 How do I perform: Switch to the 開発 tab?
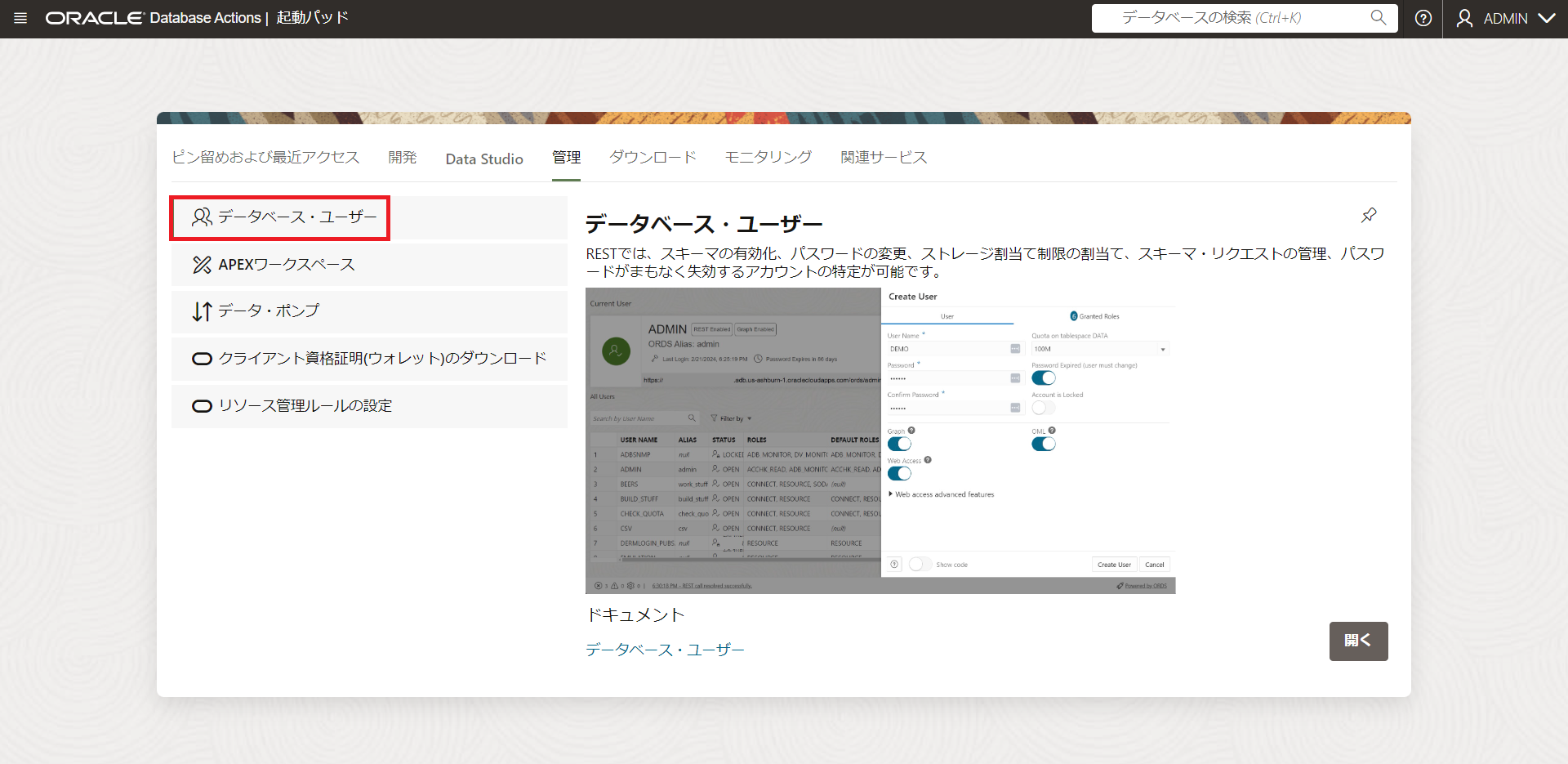pos(402,158)
